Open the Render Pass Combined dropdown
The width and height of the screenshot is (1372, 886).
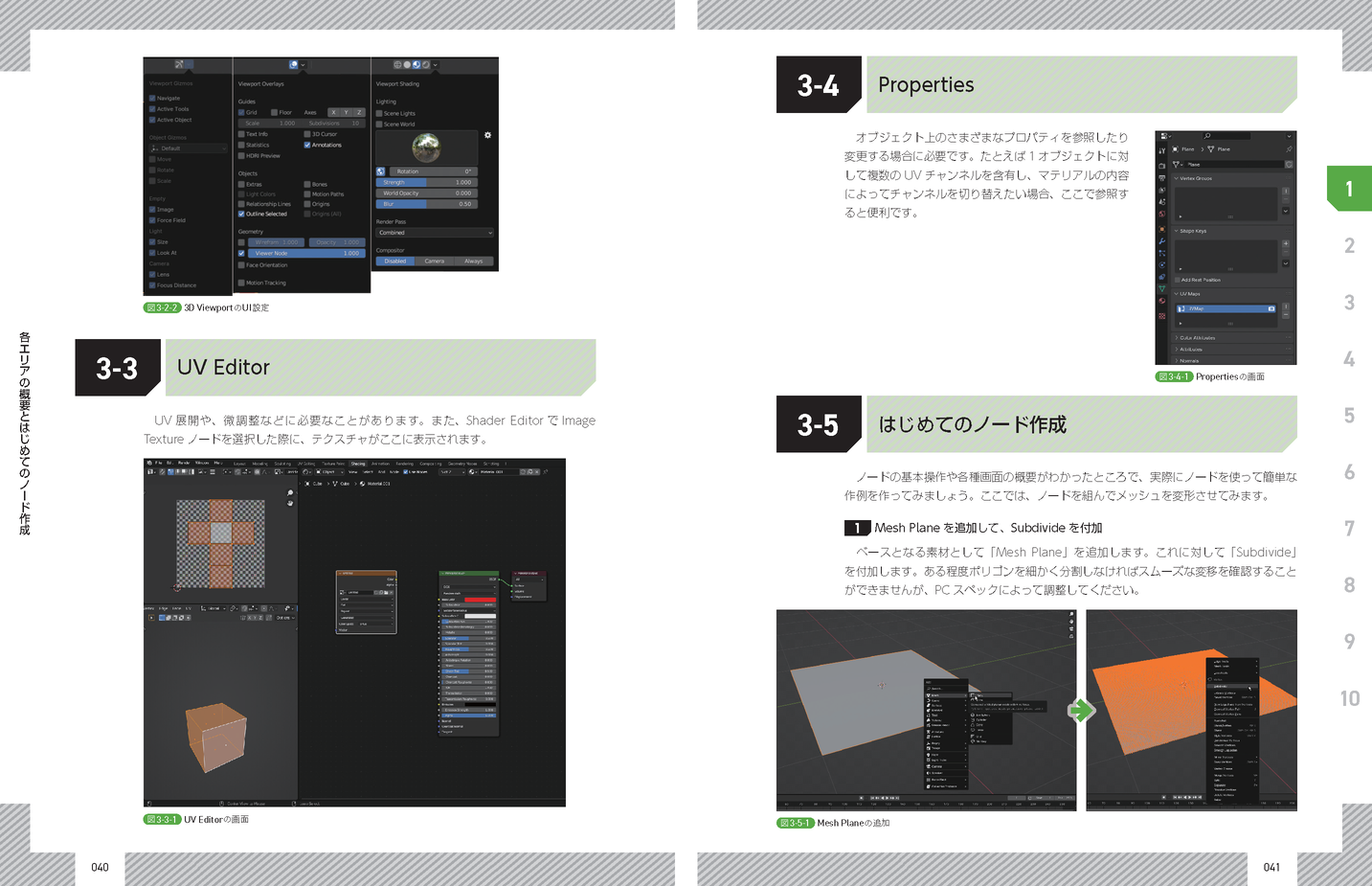point(435,233)
